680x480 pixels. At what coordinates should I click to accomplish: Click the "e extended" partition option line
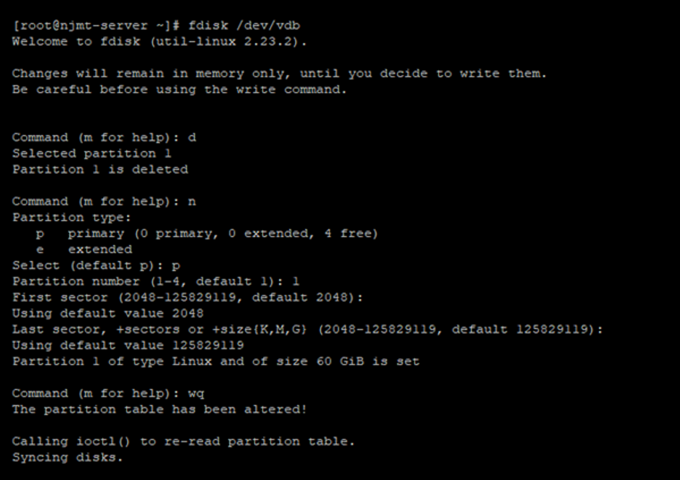pos(84,249)
